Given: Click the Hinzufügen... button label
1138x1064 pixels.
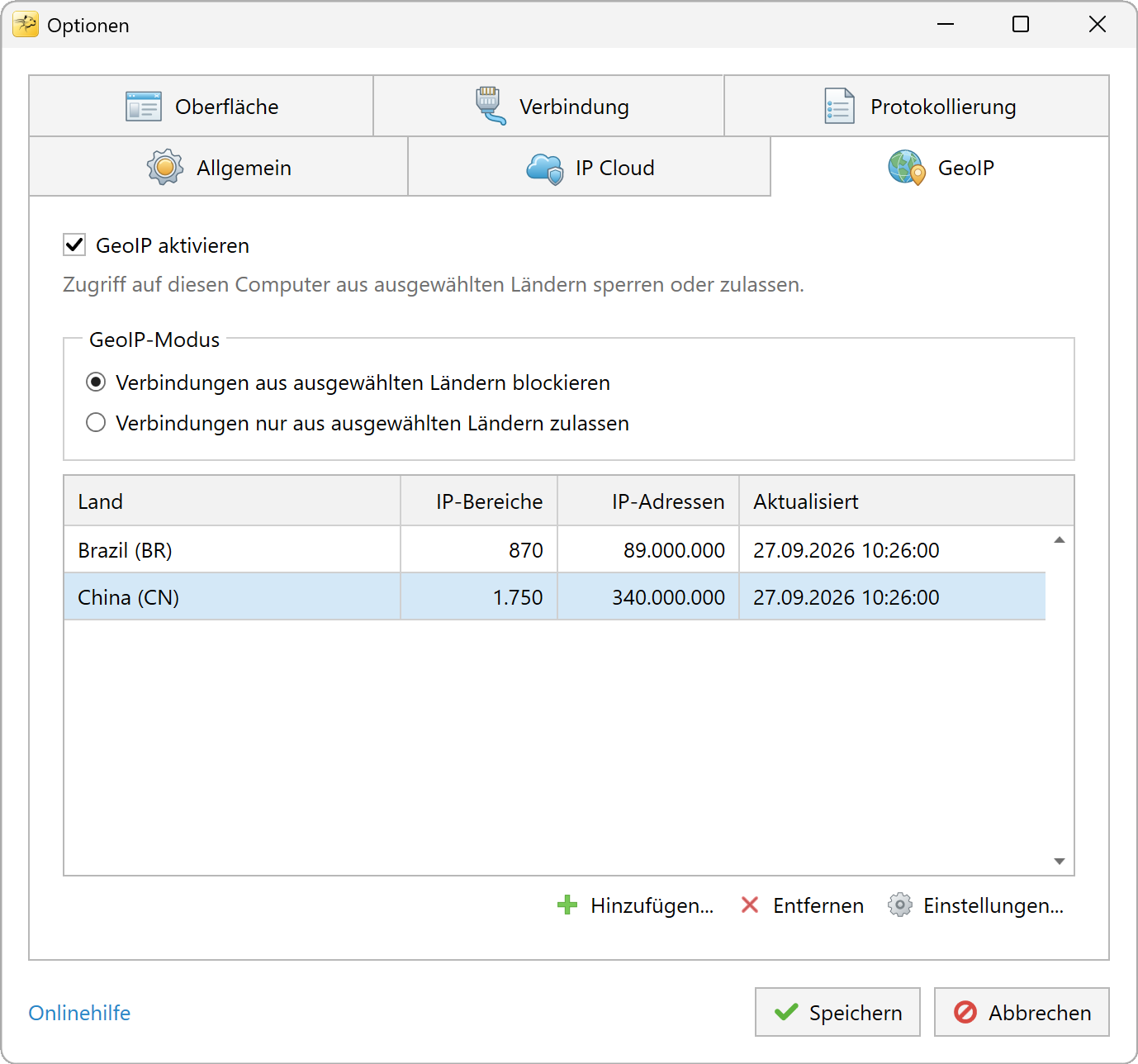Looking at the screenshot, I should (x=652, y=905).
